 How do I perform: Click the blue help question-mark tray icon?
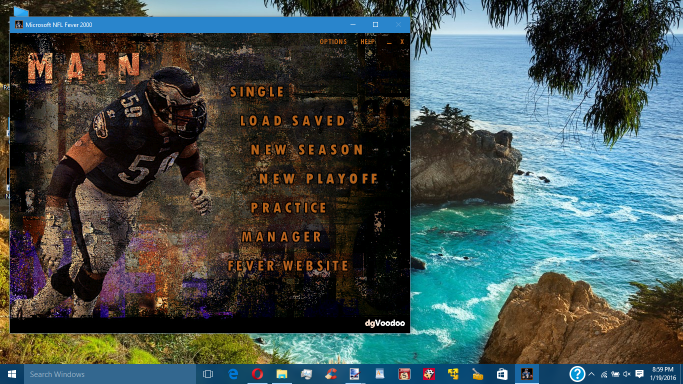577,374
